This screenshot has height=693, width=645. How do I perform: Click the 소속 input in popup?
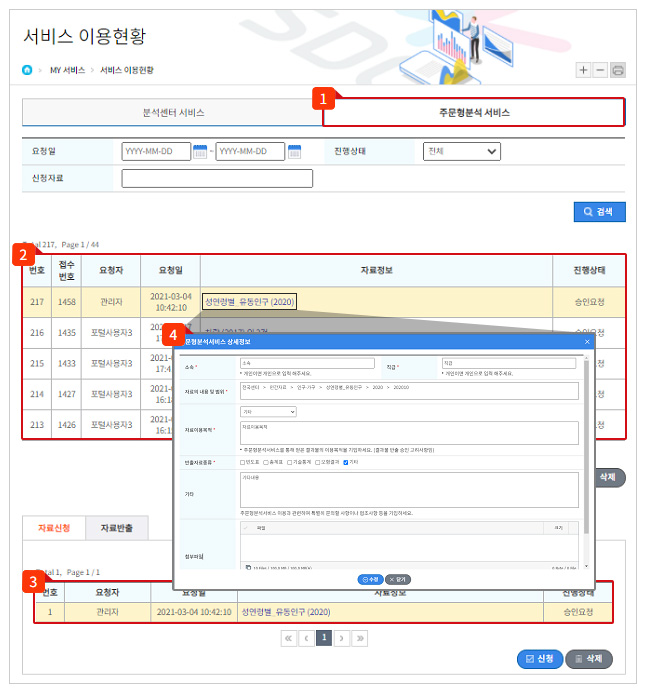[x=307, y=363]
